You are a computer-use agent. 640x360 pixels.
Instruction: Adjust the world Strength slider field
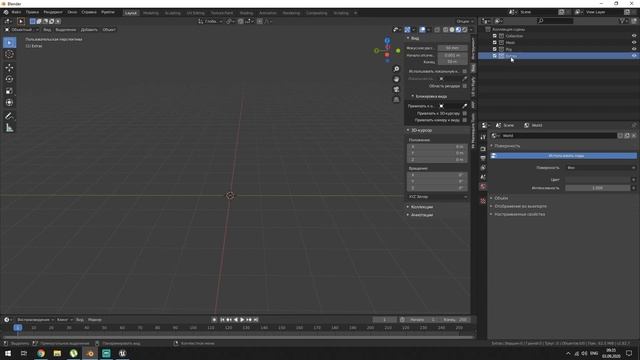[598, 188]
